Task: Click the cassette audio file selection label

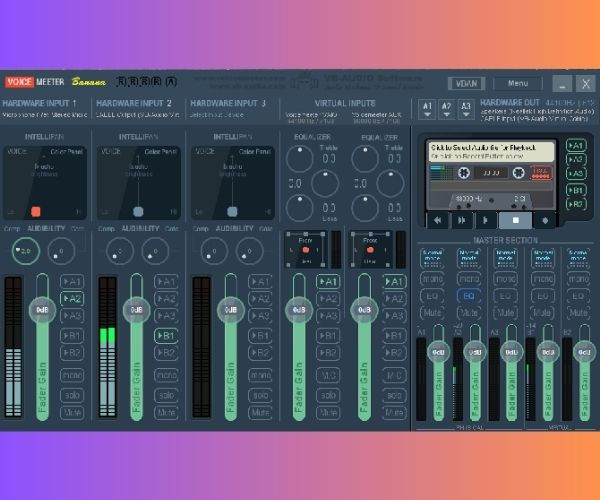Action: [491, 151]
